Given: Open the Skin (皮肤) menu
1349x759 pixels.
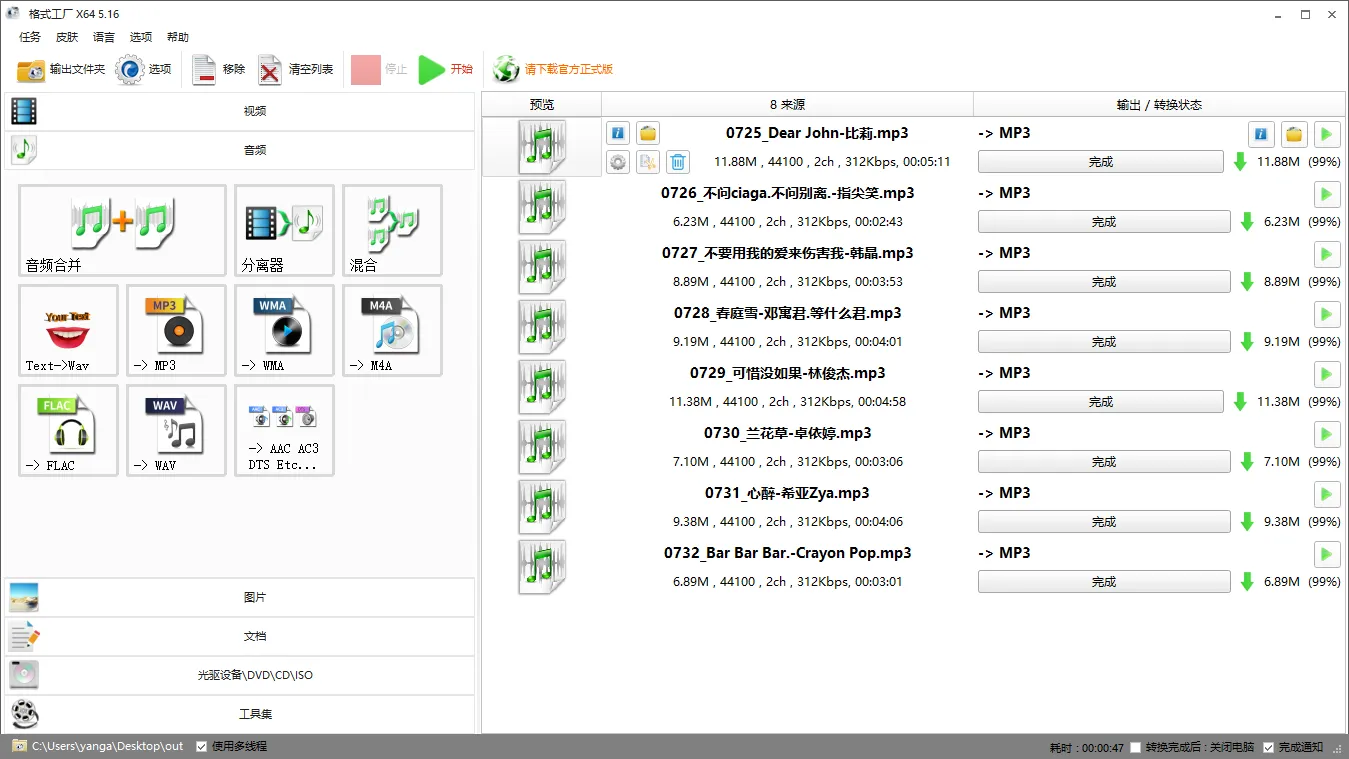Looking at the screenshot, I should pos(67,37).
